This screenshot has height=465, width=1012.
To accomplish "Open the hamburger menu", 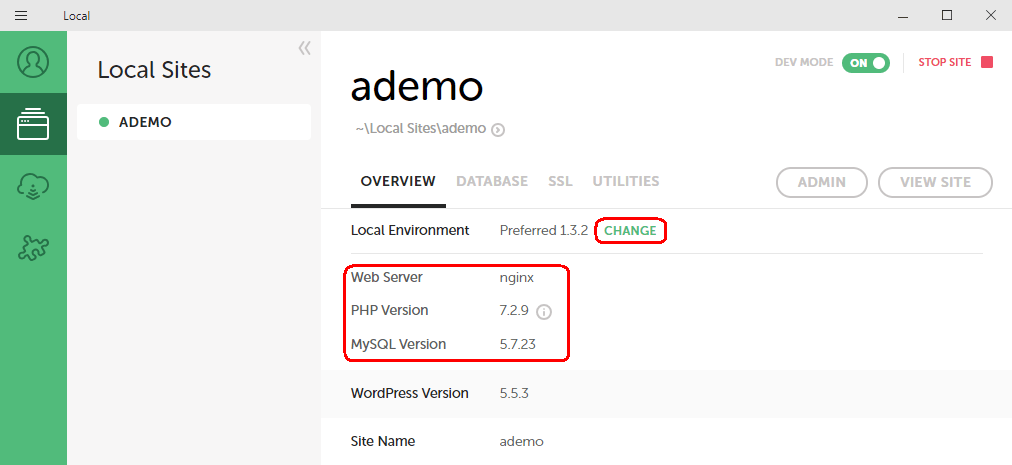I will point(21,16).
